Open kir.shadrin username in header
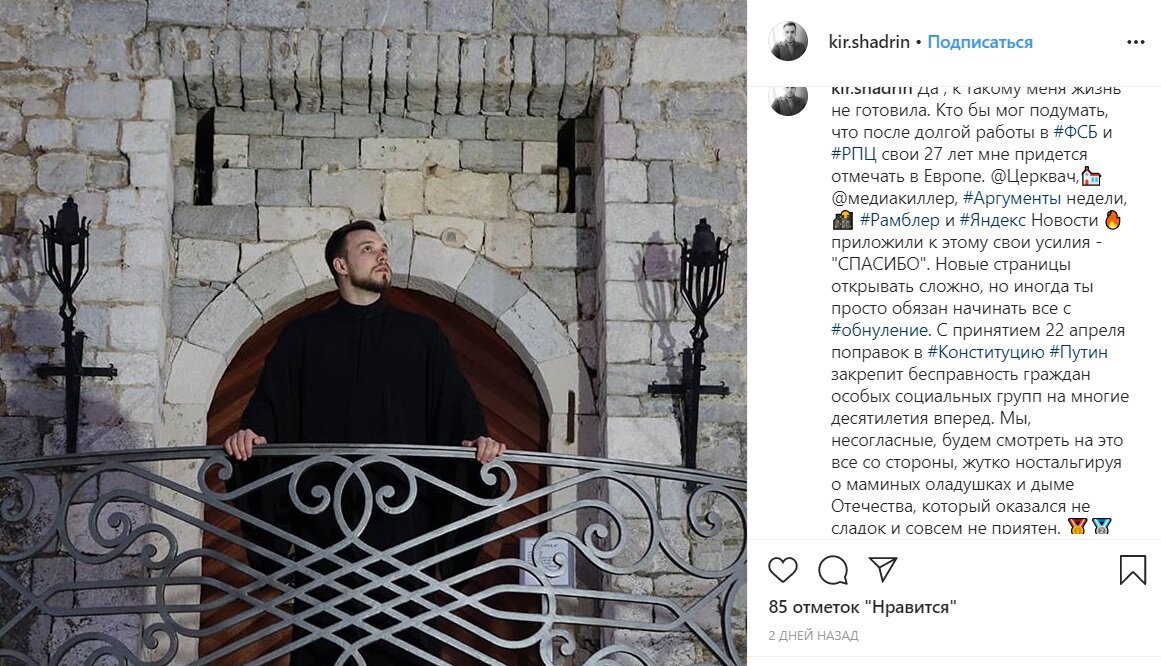The image size is (1161, 666). click(x=869, y=42)
